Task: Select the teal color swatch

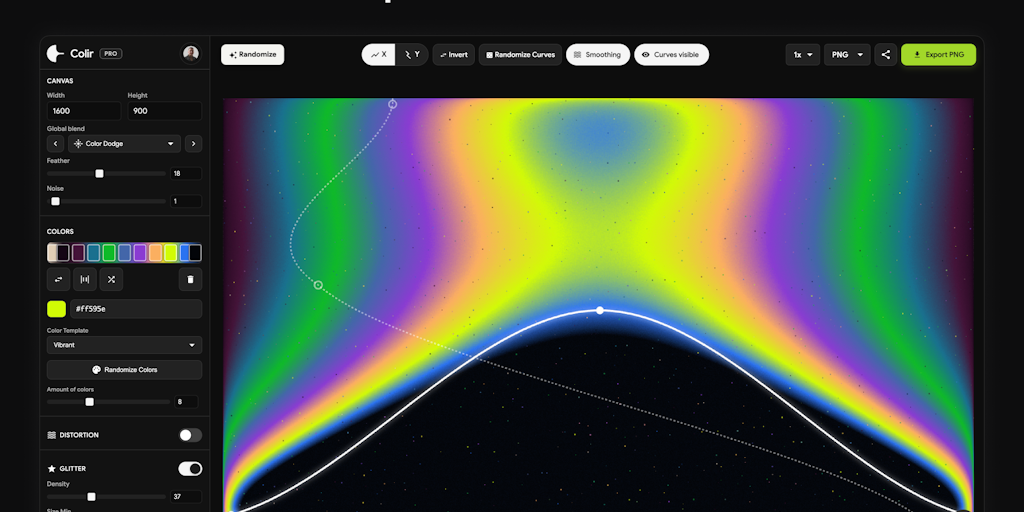Action: [x=93, y=253]
